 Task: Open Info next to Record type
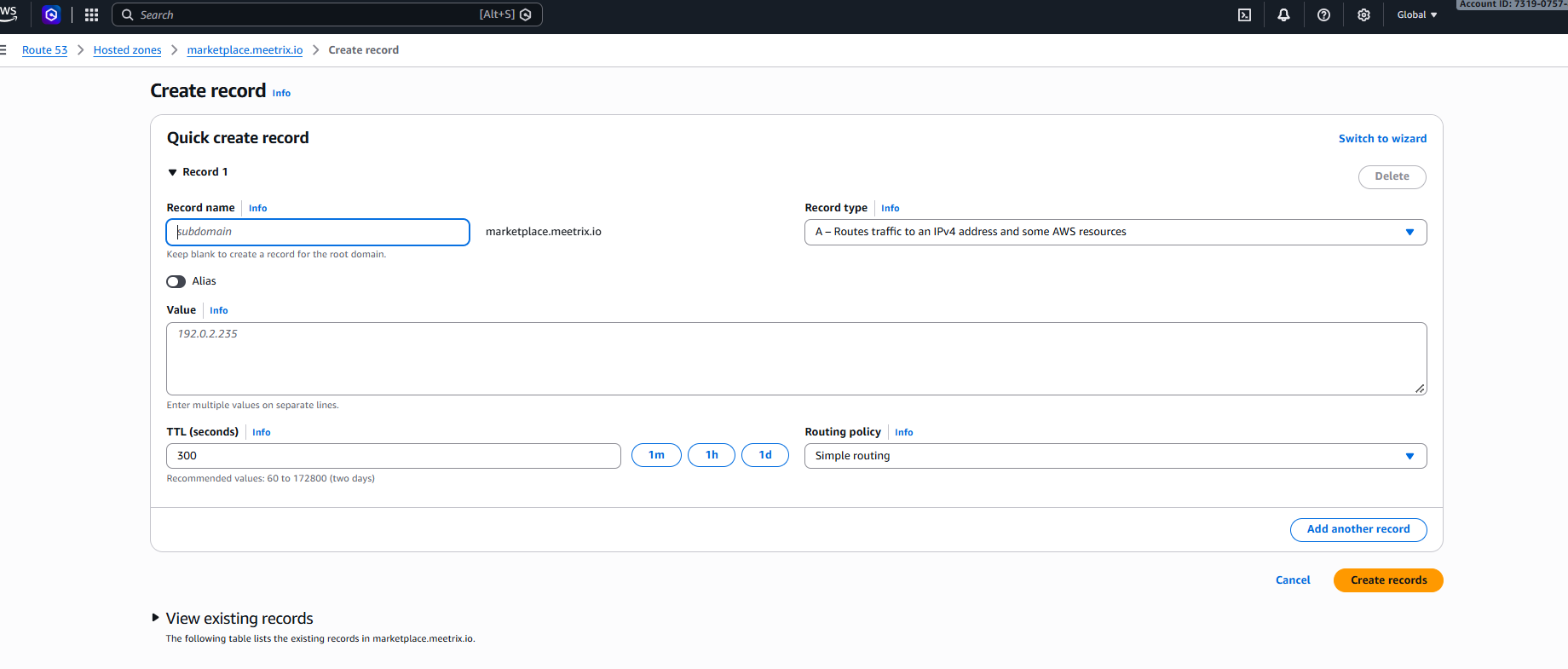point(890,209)
